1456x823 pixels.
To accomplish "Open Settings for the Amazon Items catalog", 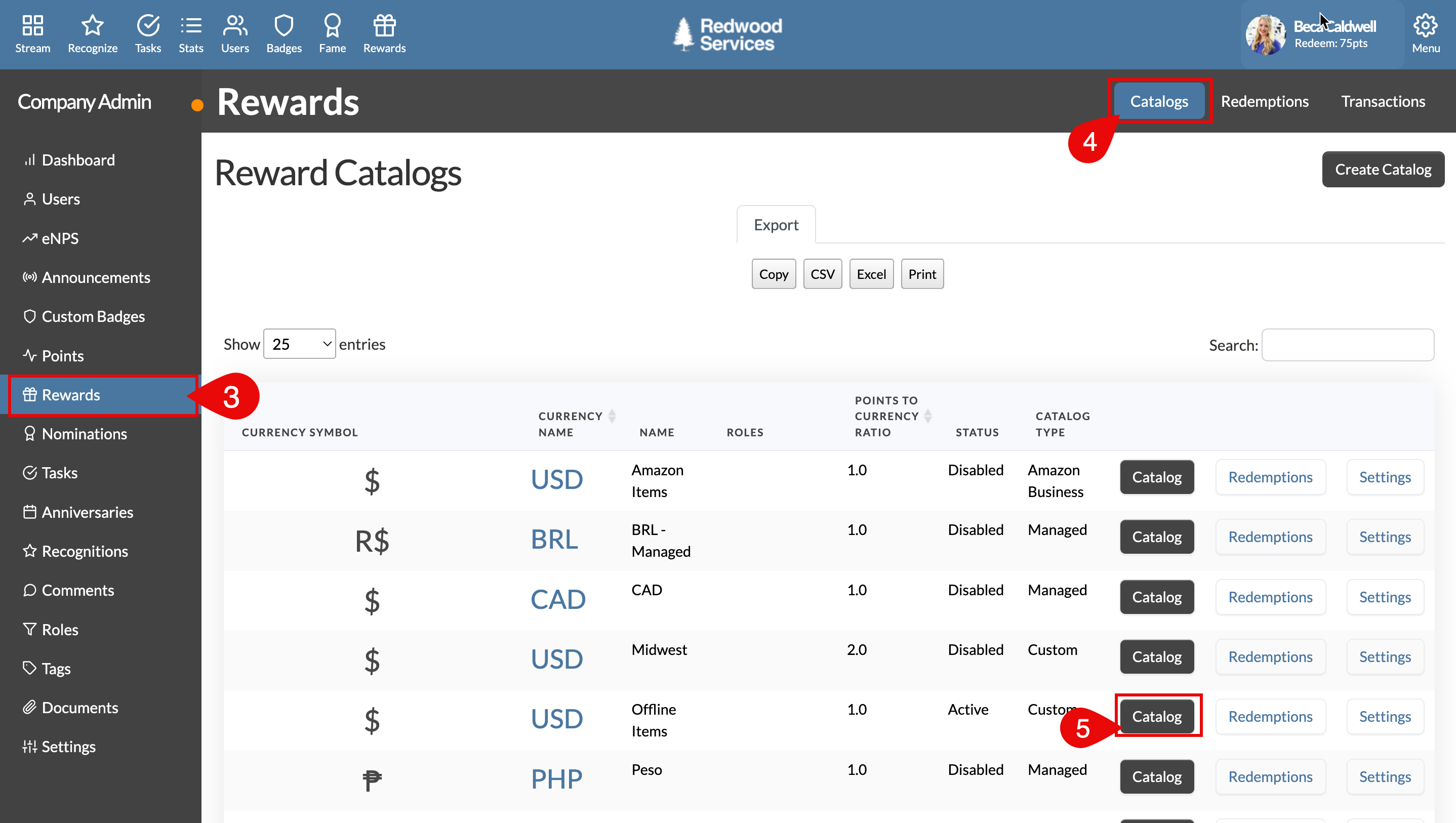I will [1384, 477].
